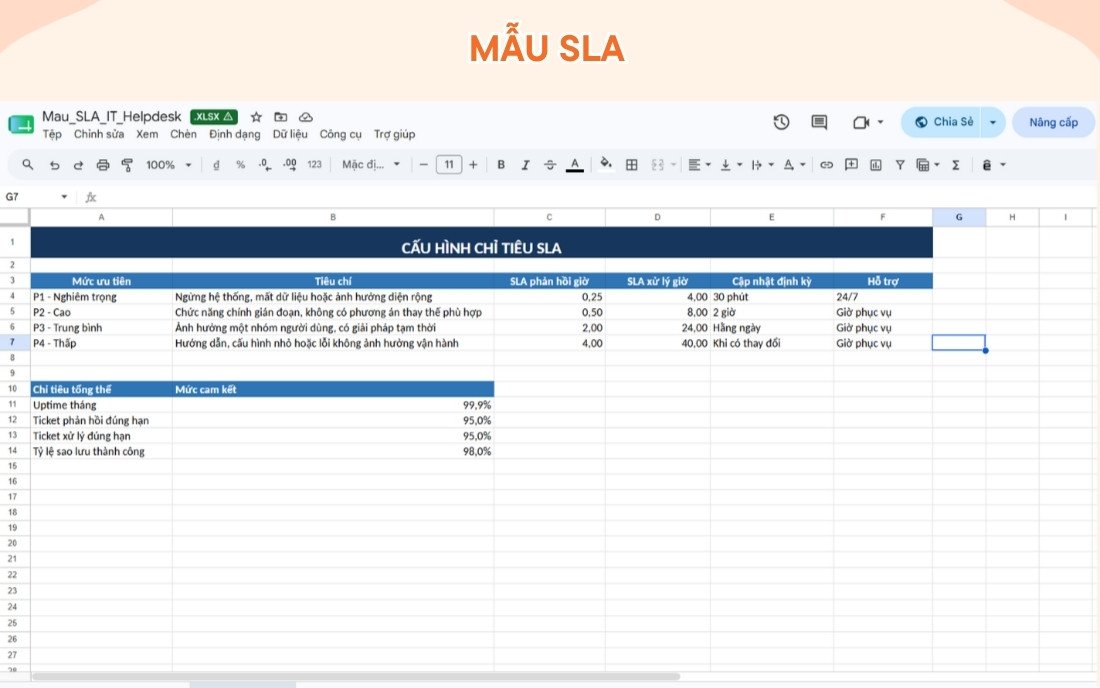1100x688 pixels.
Task: Activate the paint format tool
Action: tap(127, 165)
